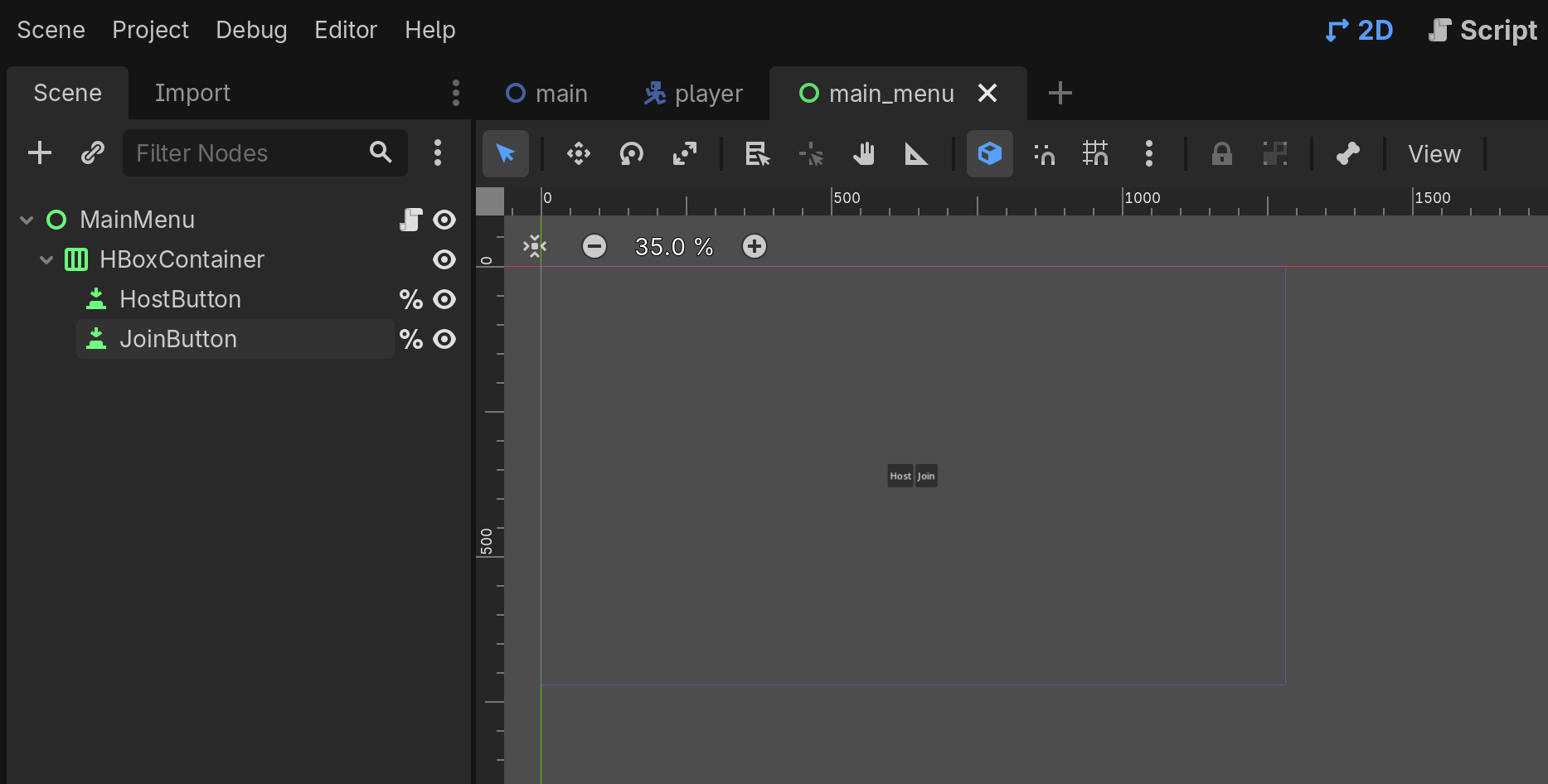Open the View dropdown menu
The image size is (1548, 784).
[x=1434, y=153]
